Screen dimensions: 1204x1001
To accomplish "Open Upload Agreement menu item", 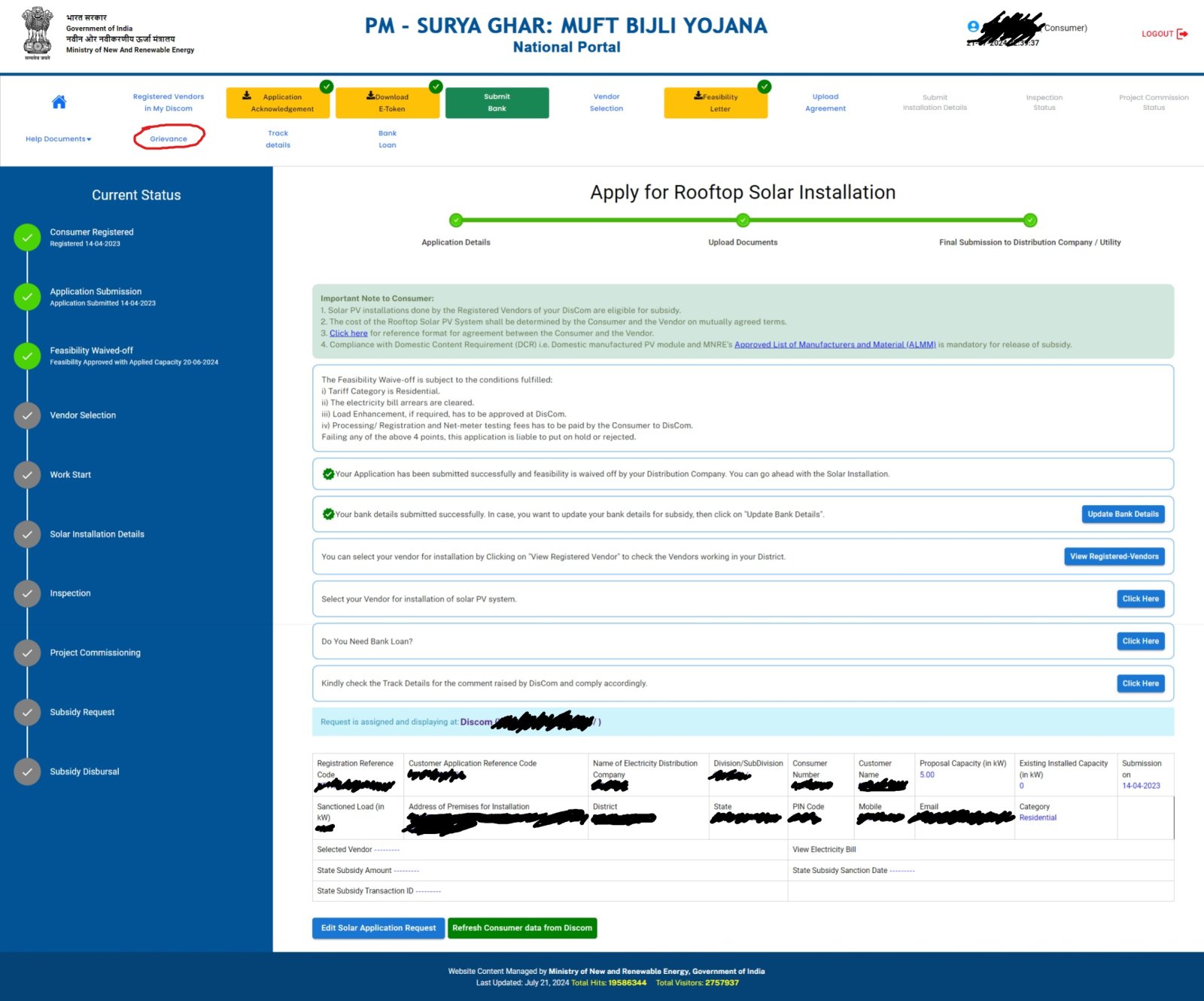I will tap(825, 102).
